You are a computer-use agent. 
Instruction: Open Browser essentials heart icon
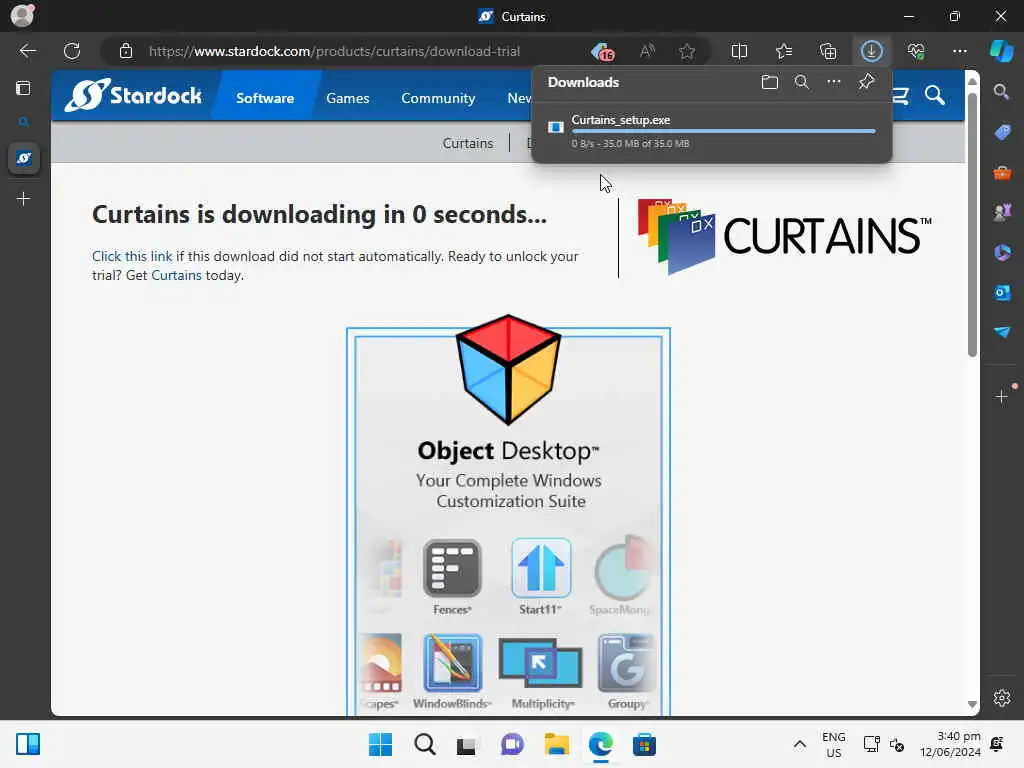[x=916, y=51]
